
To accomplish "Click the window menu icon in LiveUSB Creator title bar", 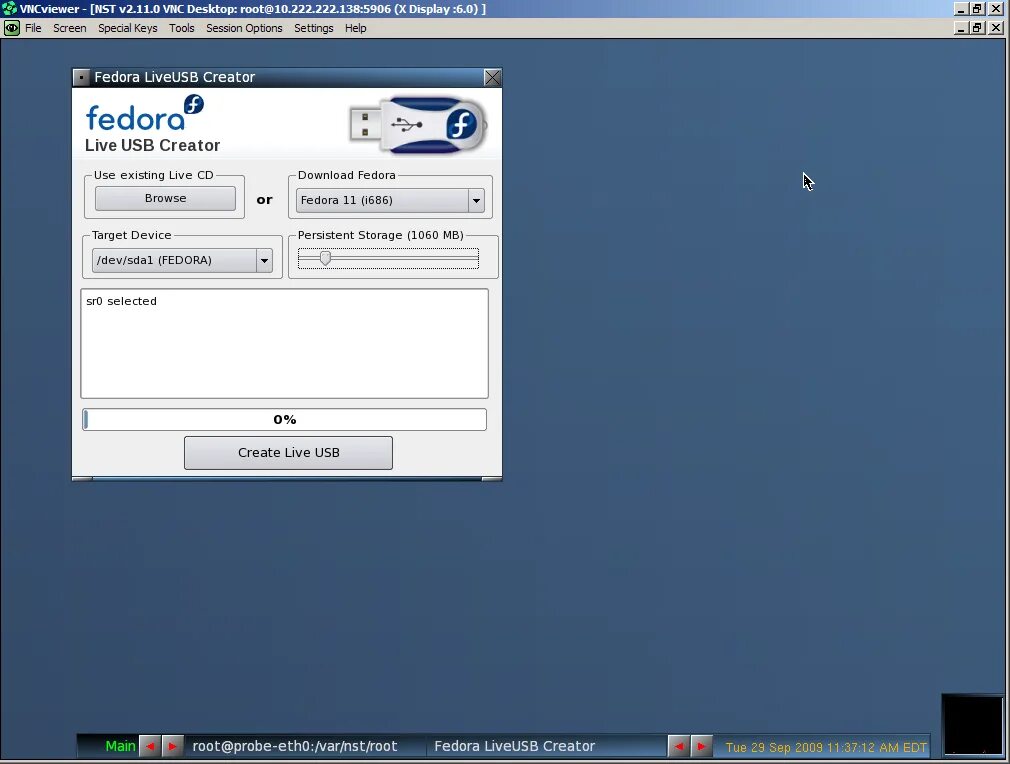I will pyautogui.click(x=81, y=78).
